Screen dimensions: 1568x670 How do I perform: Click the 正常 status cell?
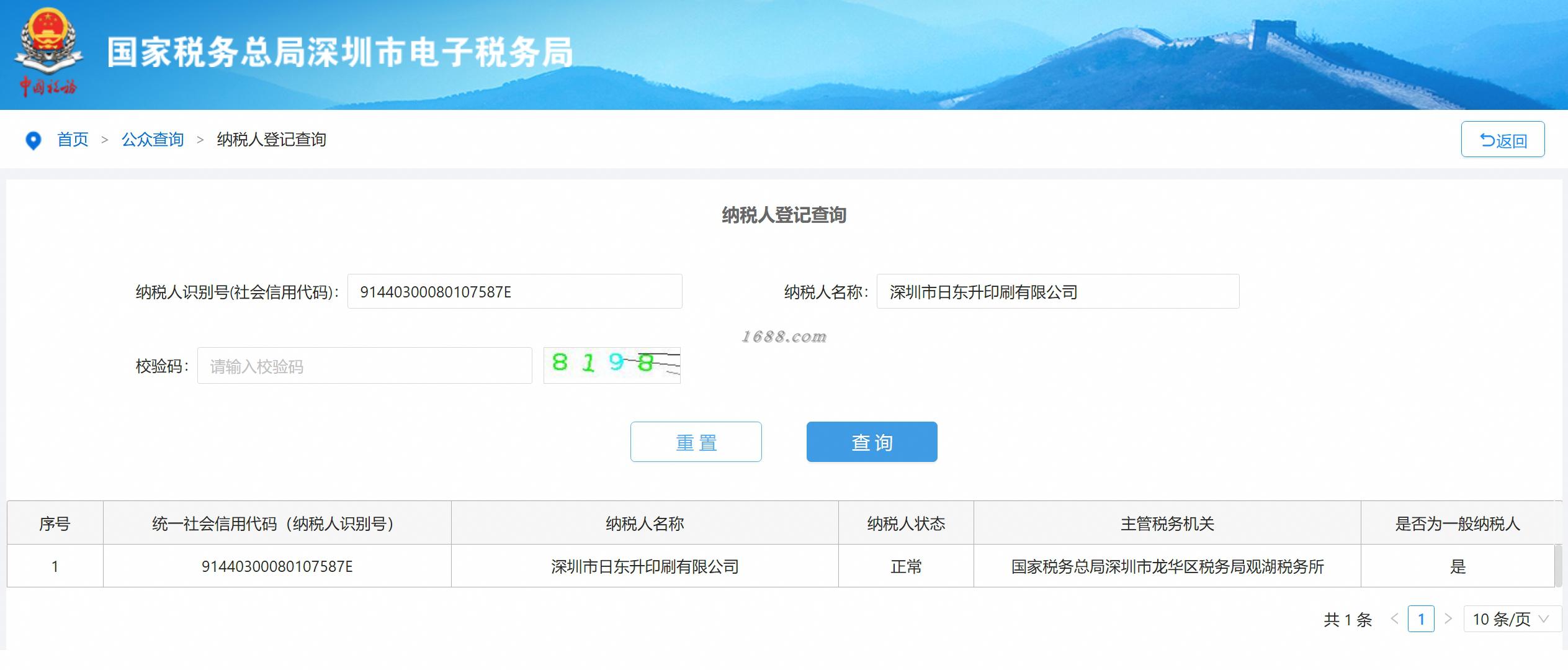coord(906,566)
